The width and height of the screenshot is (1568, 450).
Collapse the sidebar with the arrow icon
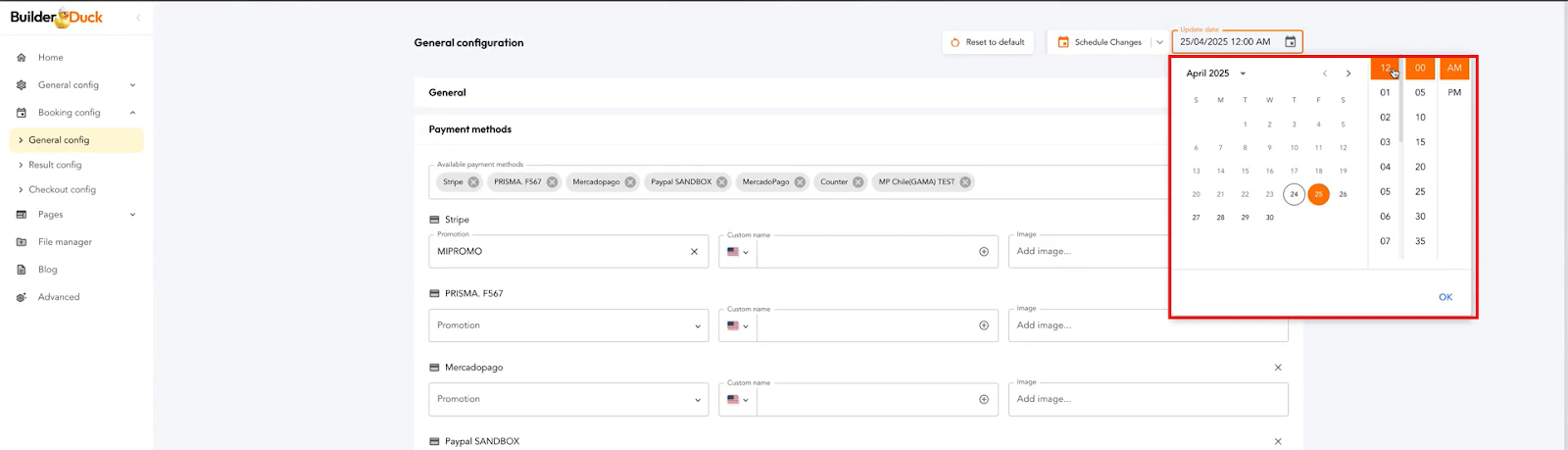point(138,18)
